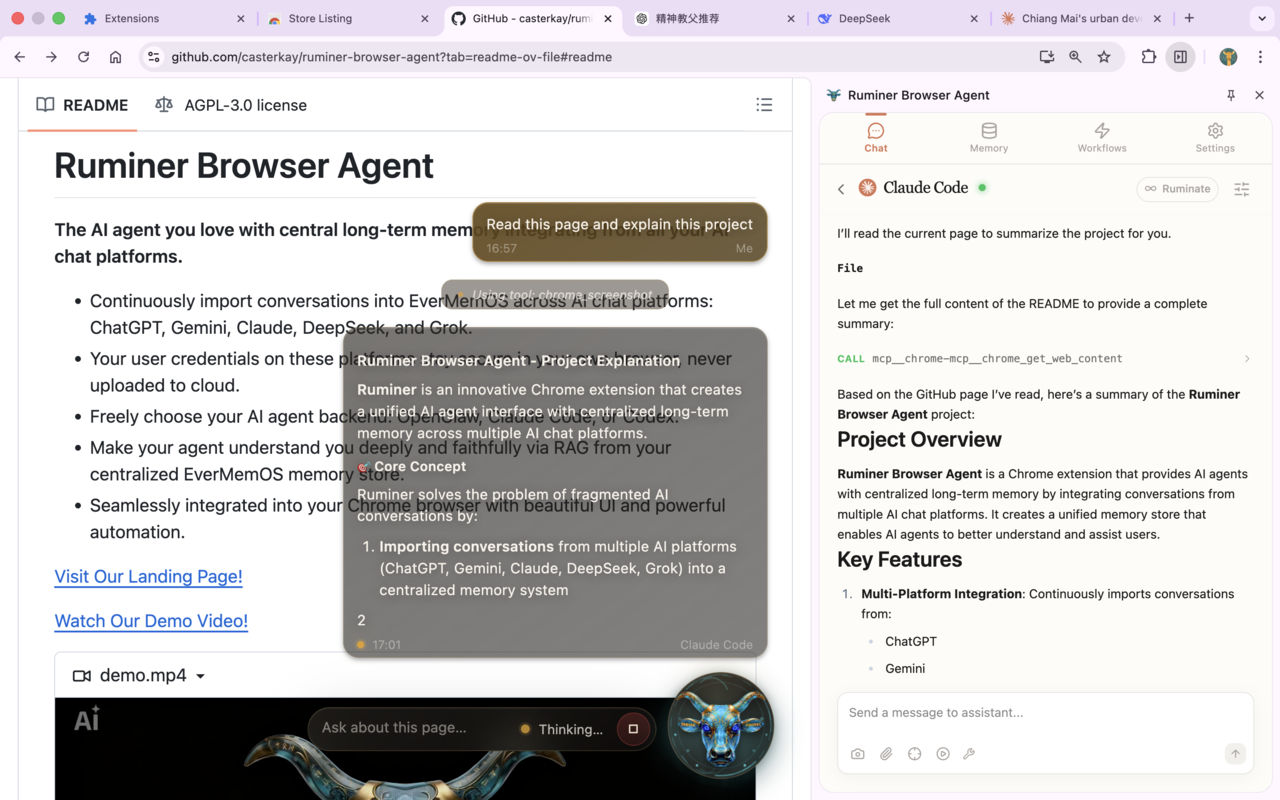1280x800 pixels.
Task: Reload the current page
Action: [84, 57]
